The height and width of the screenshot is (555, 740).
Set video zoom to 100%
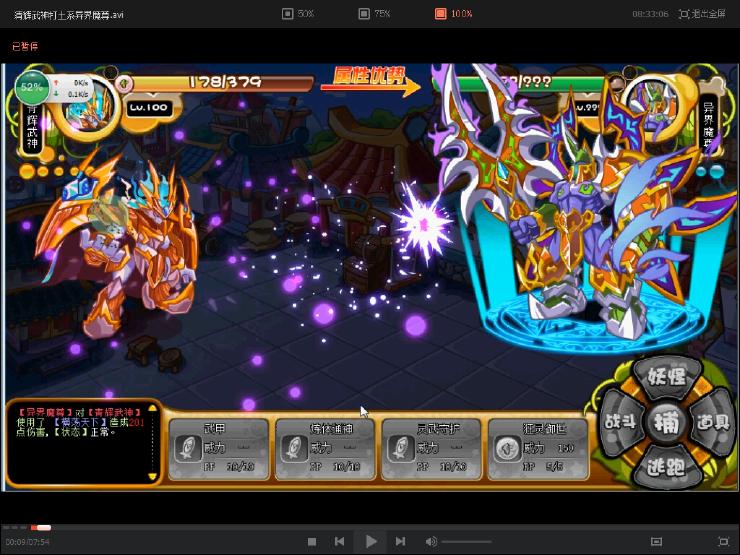453,14
